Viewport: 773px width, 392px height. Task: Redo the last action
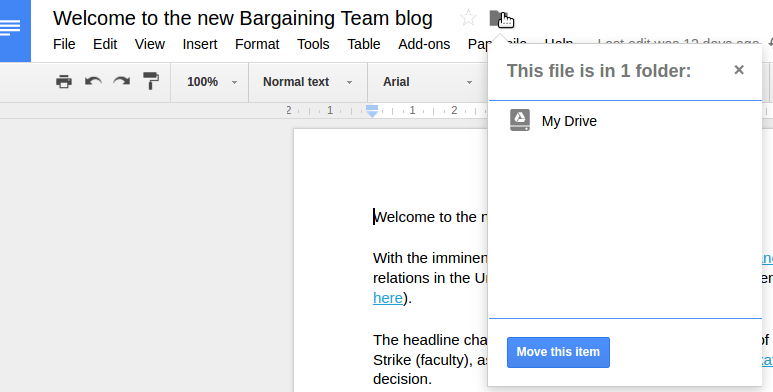pos(121,81)
